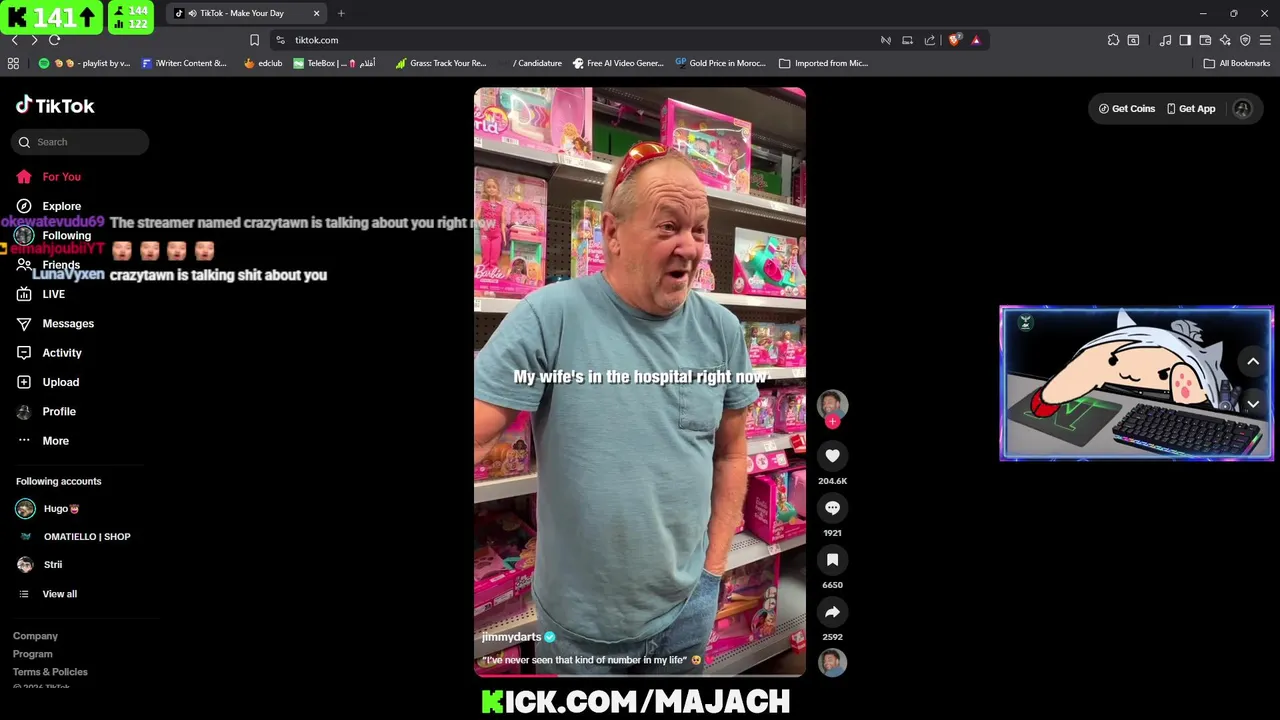Go to the Explore page
Screen dimensions: 1280x720
(x=61, y=206)
